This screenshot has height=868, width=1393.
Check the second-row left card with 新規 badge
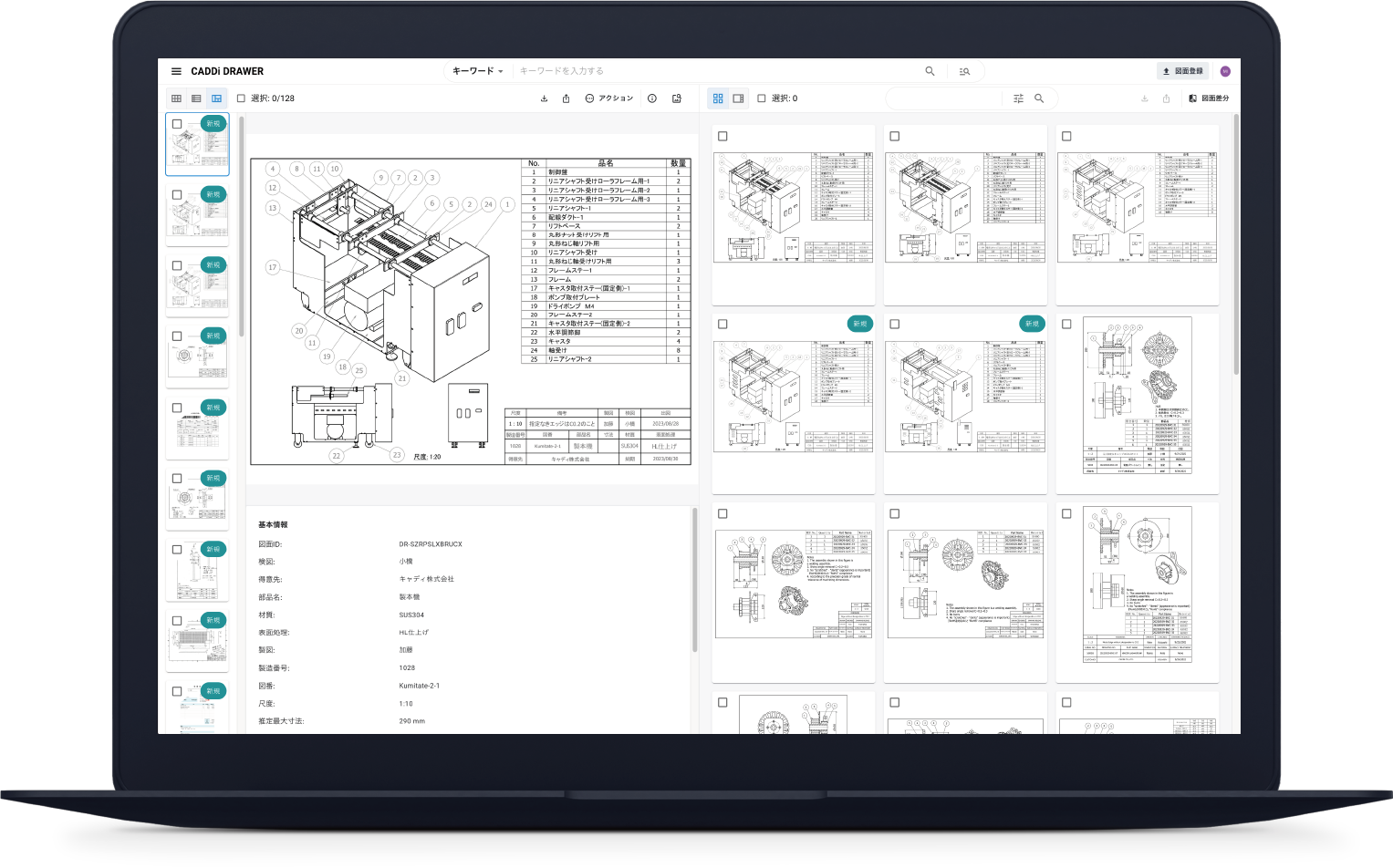pos(722,325)
